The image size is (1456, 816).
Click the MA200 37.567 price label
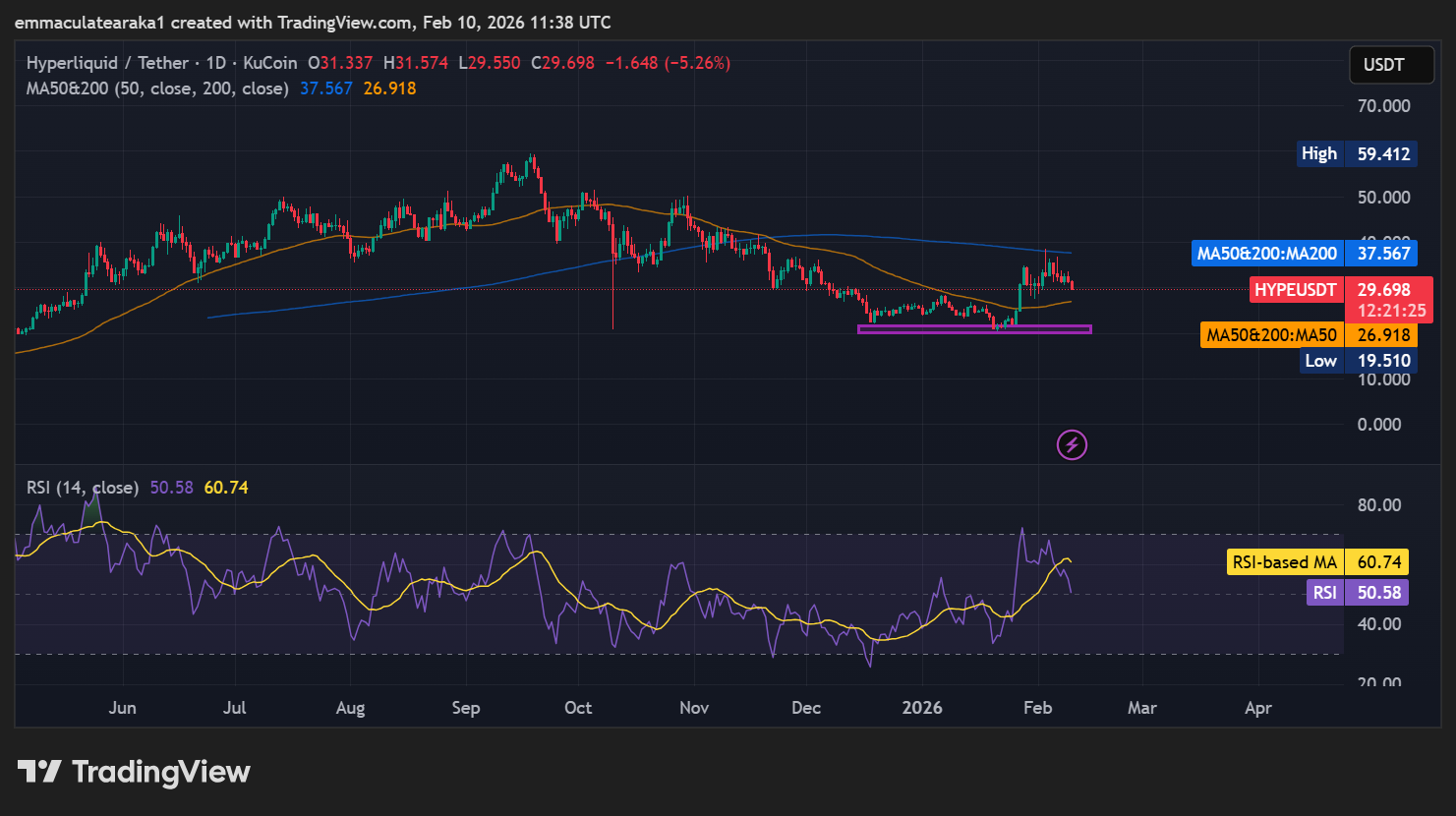coord(1304,253)
